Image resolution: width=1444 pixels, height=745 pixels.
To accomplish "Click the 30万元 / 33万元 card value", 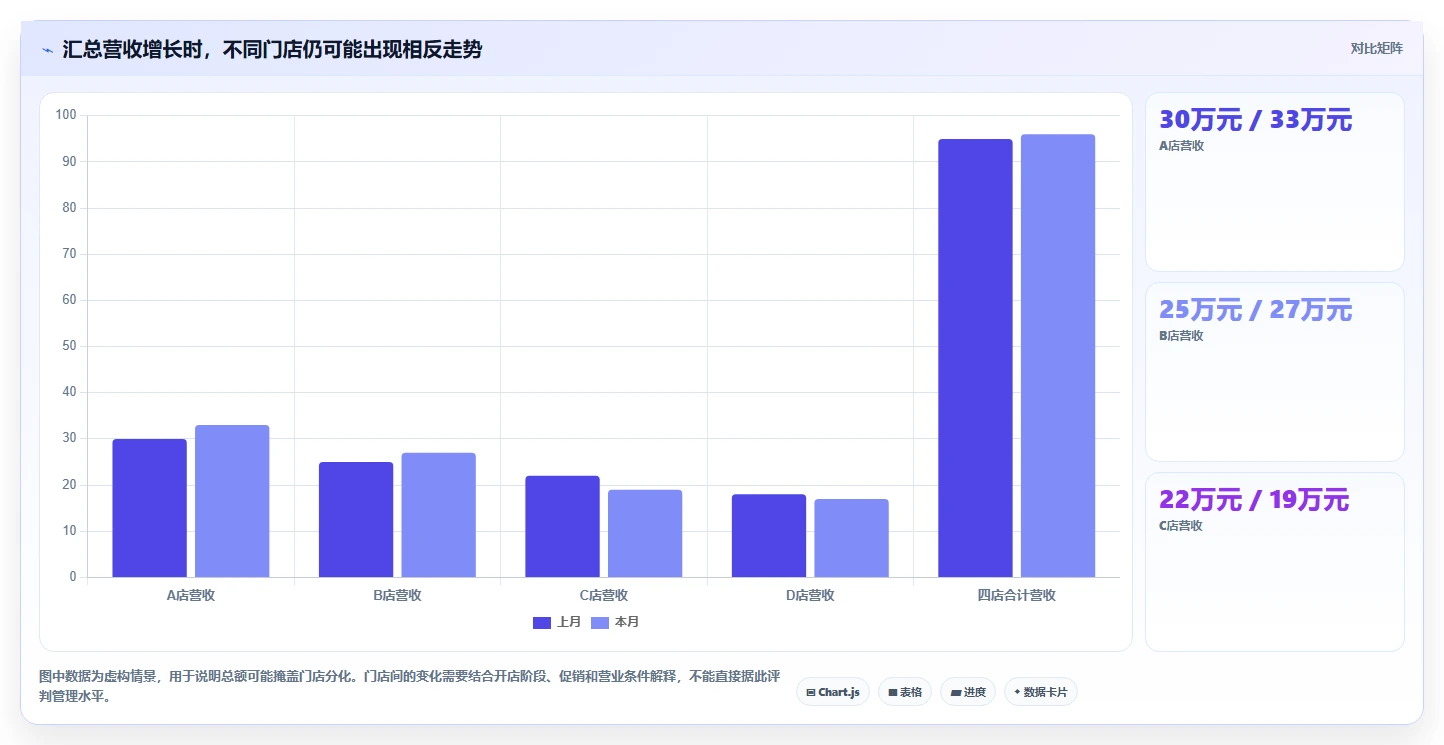I will tap(1255, 120).
